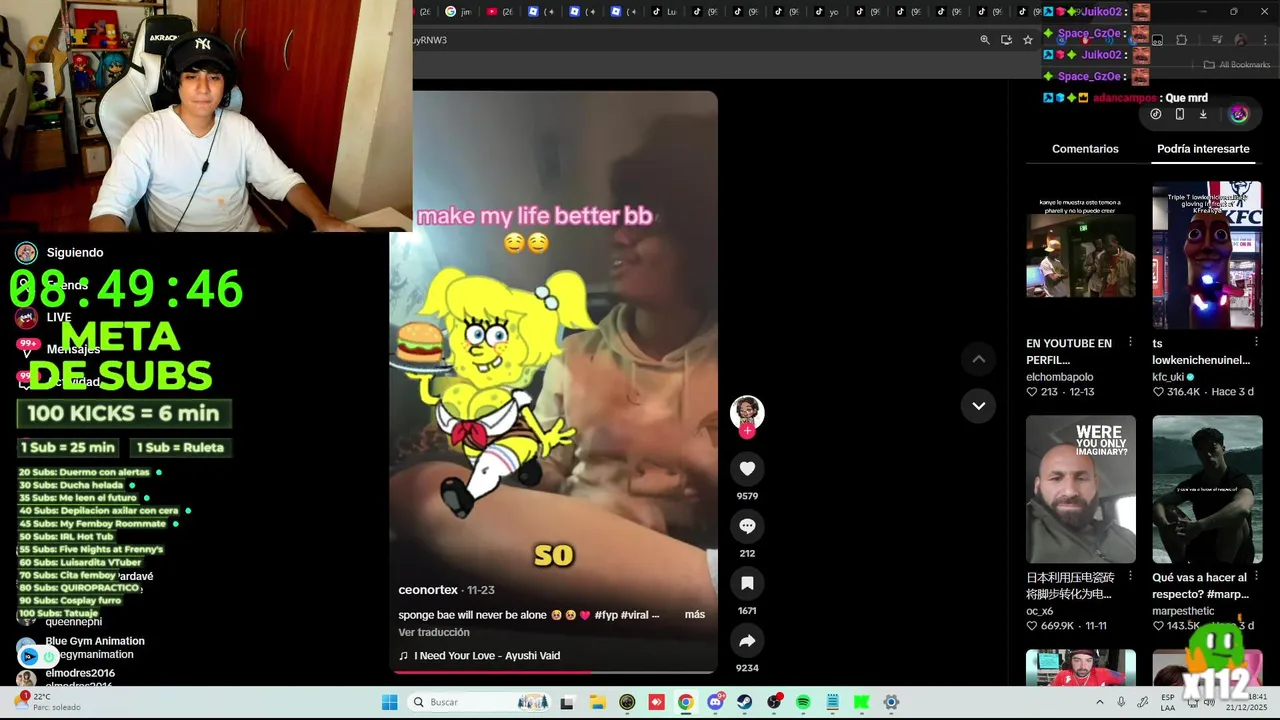Switch to the TikTok 'Lu' browser tab
Viewport: 1280px width, 720px height.
(664, 12)
